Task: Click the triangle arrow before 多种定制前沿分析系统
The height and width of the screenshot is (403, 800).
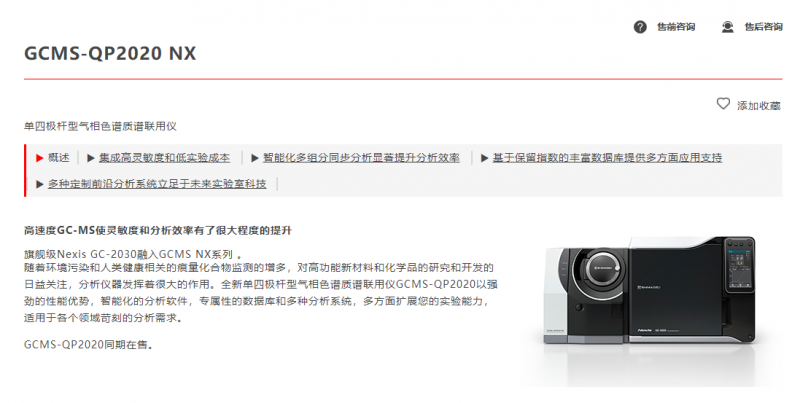Action: [39, 184]
